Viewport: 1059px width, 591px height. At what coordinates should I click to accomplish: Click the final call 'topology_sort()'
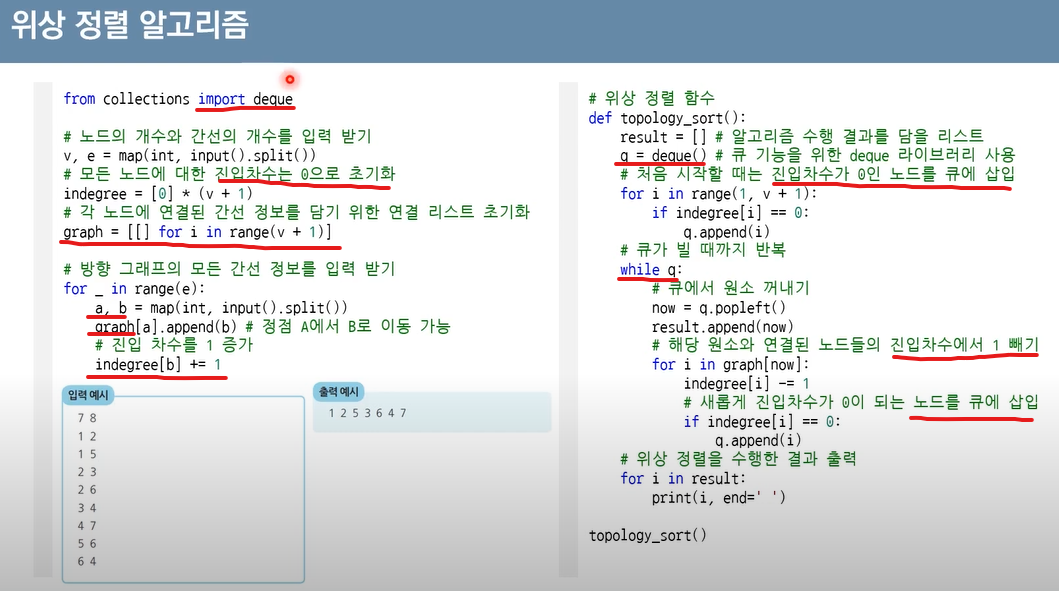tap(647, 536)
